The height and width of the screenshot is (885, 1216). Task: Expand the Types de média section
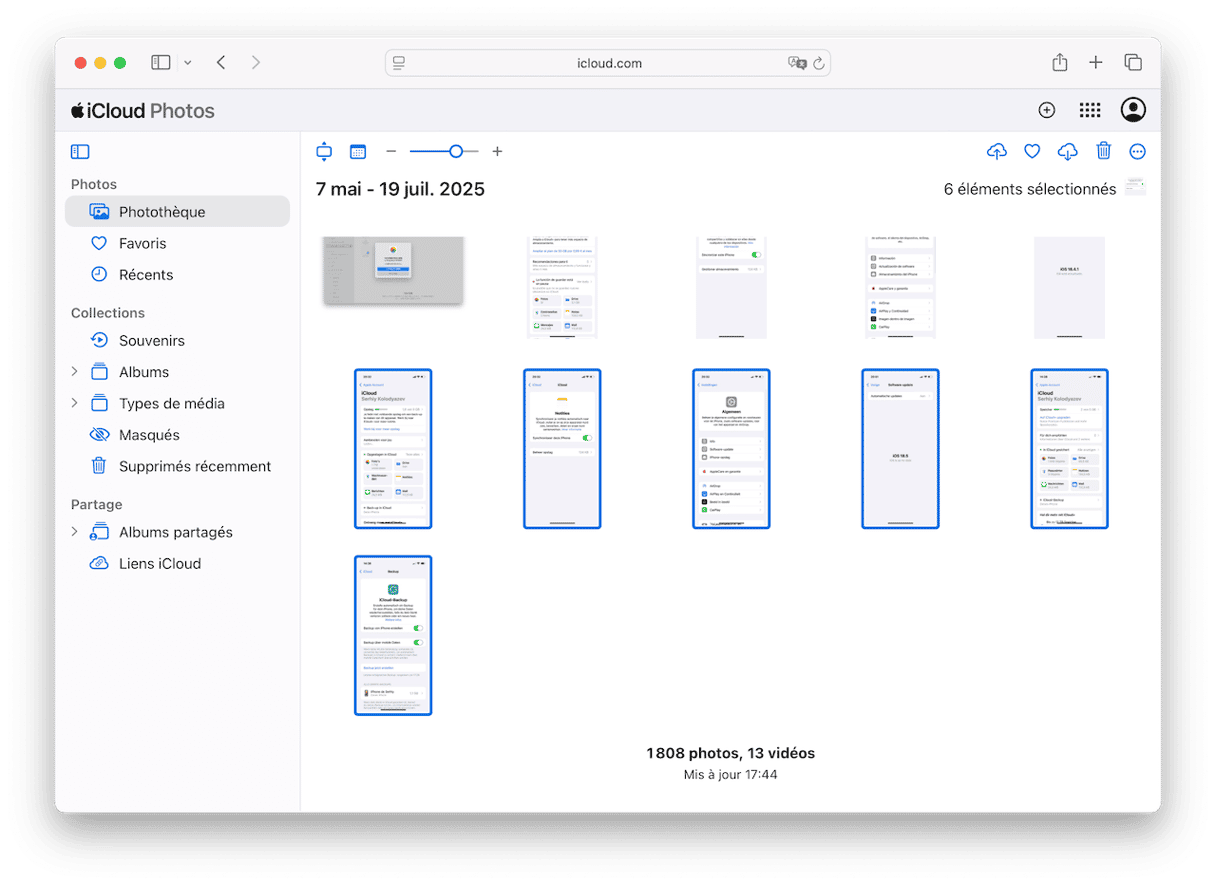click(74, 403)
